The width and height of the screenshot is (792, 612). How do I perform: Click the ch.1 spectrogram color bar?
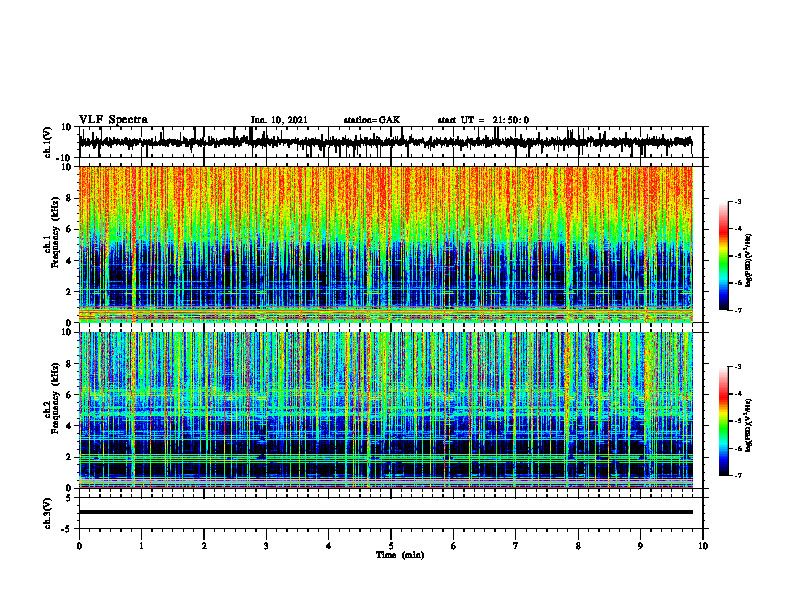pos(723,256)
